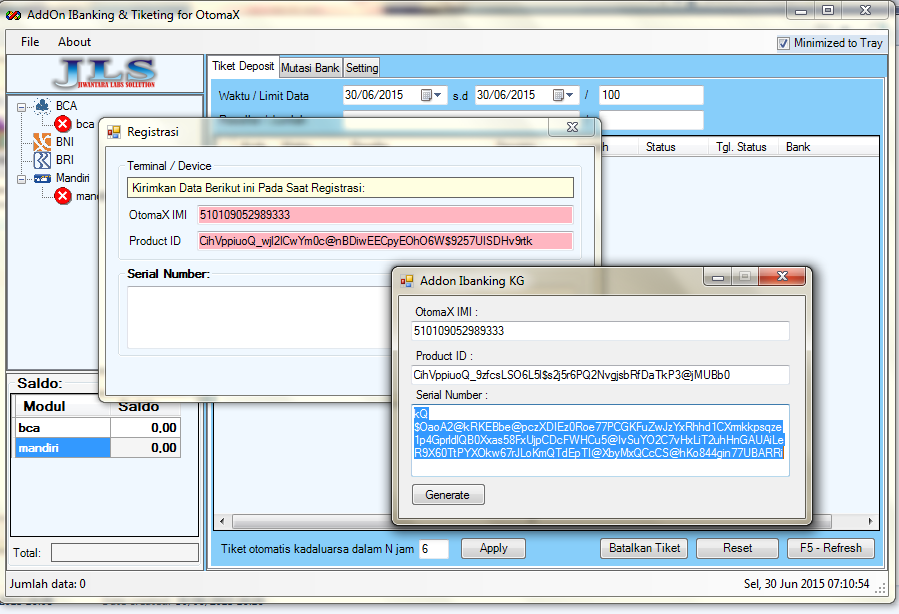Click the Reset button
Screen dimensions: 899x614
[x=737, y=548]
